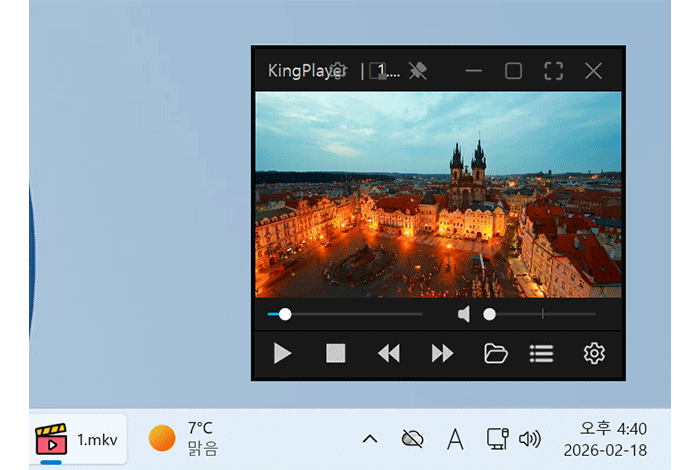Click the cloud sync off tray icon
The image size is (700, 470).
tap(412, 439)
